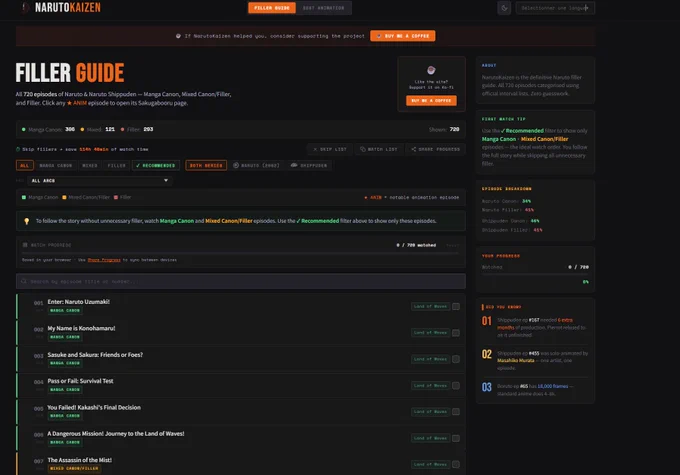Click the NARUTOKAIZEN site title
Screen dimensions: 680x475
click(68, 7)
